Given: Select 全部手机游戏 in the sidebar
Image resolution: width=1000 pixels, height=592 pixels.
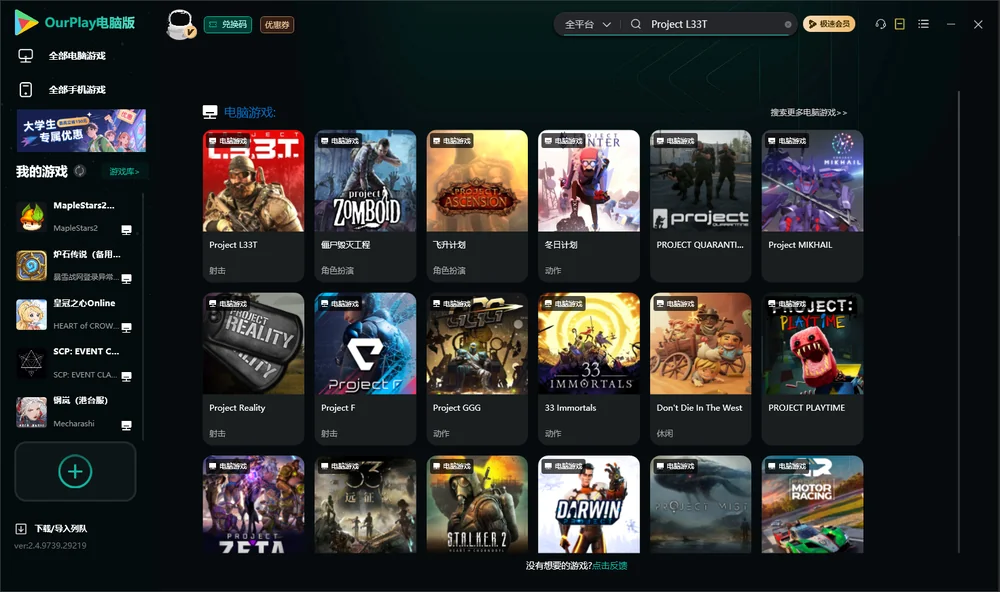Looking at the screenshot, I should [x=62, y=90].
